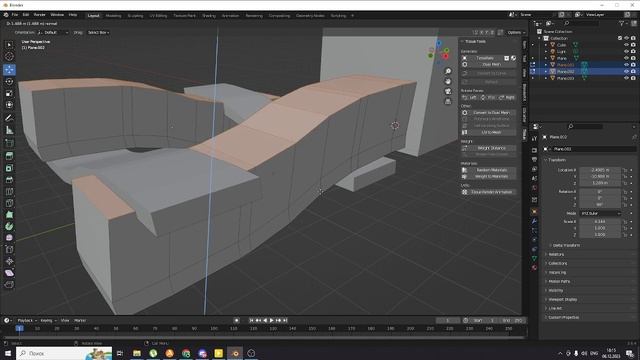
Task: Open the viewport Options dropdown
Action: coord(516,32)
